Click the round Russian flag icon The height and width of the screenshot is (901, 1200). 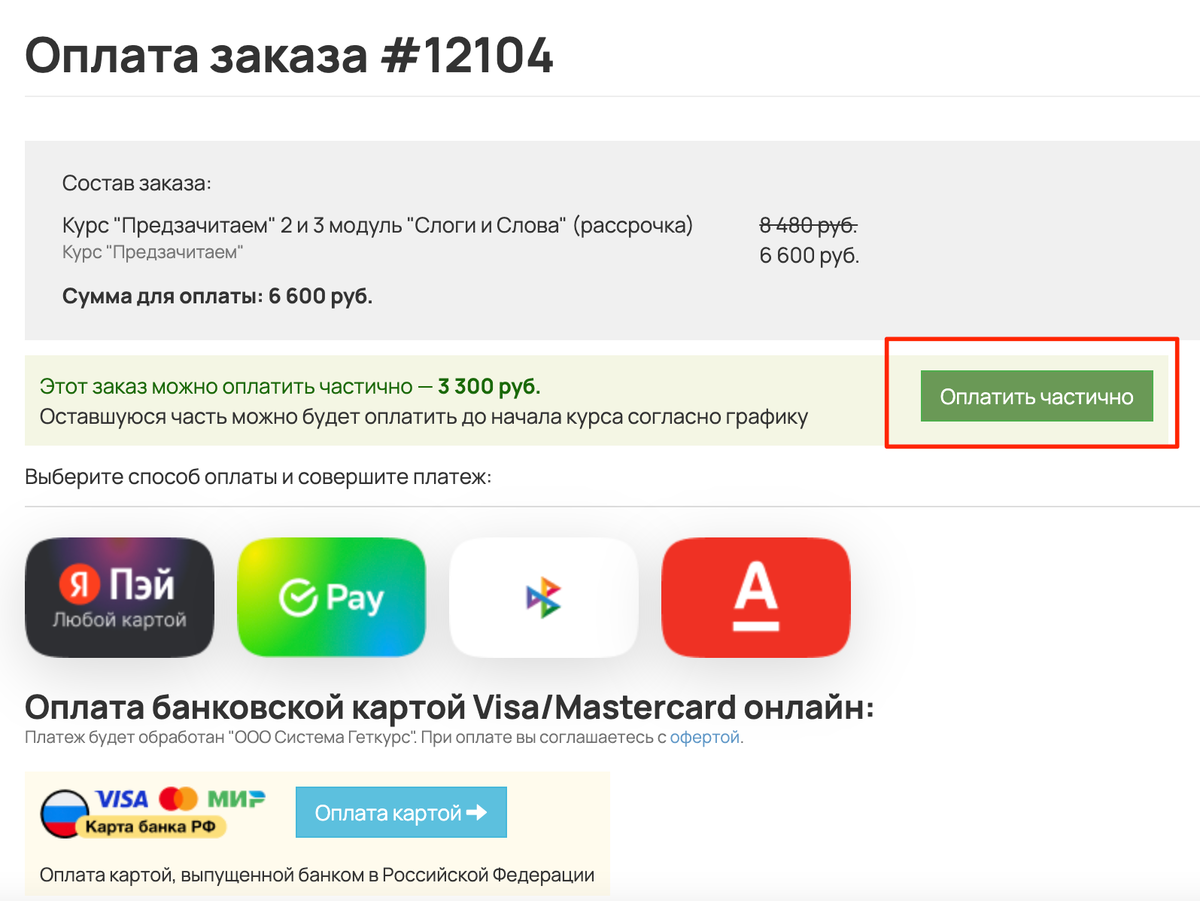63,812
